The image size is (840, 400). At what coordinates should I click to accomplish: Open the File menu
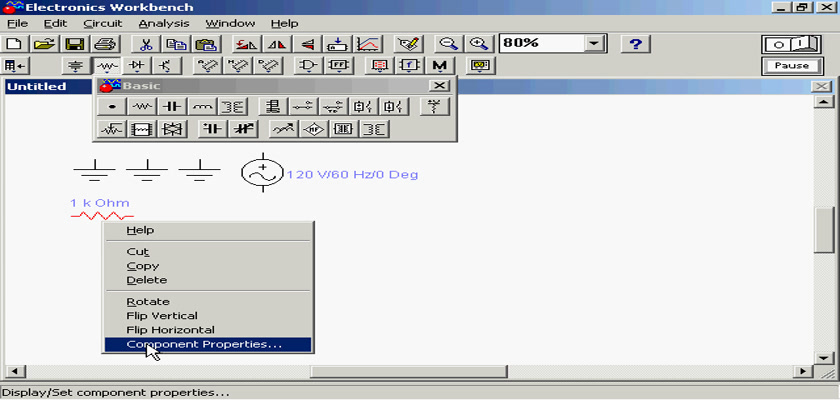[18, 24]
